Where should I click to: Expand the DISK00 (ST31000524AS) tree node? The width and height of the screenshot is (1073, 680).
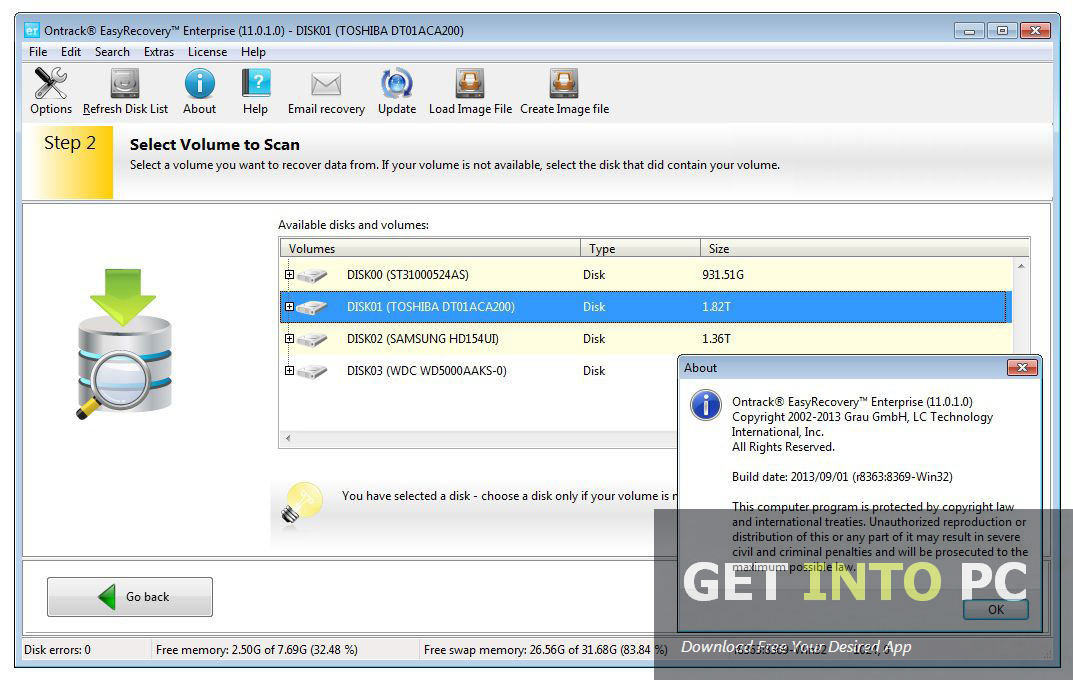click(x=289, y=274)
